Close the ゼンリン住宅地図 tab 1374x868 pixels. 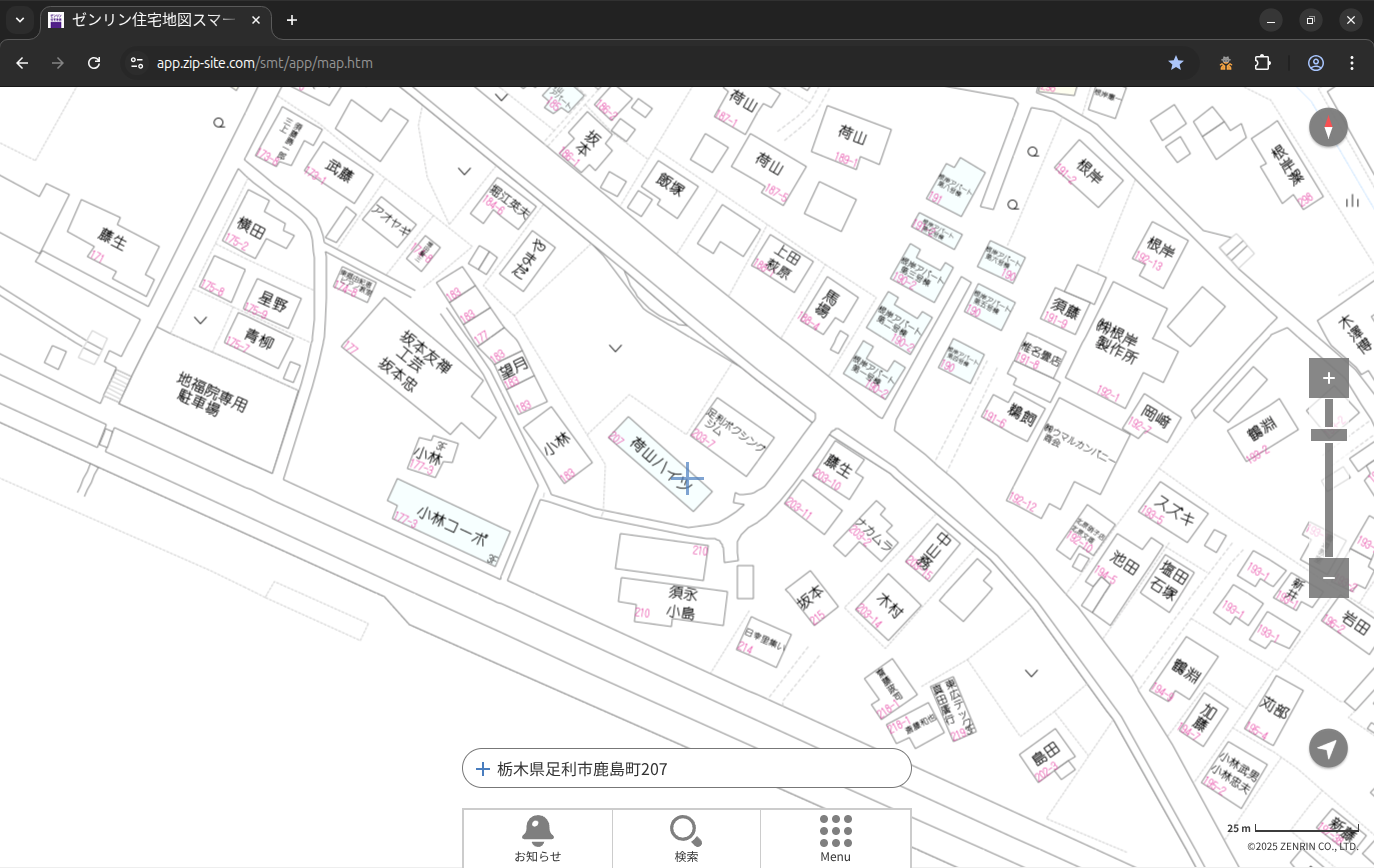(256, 20)
